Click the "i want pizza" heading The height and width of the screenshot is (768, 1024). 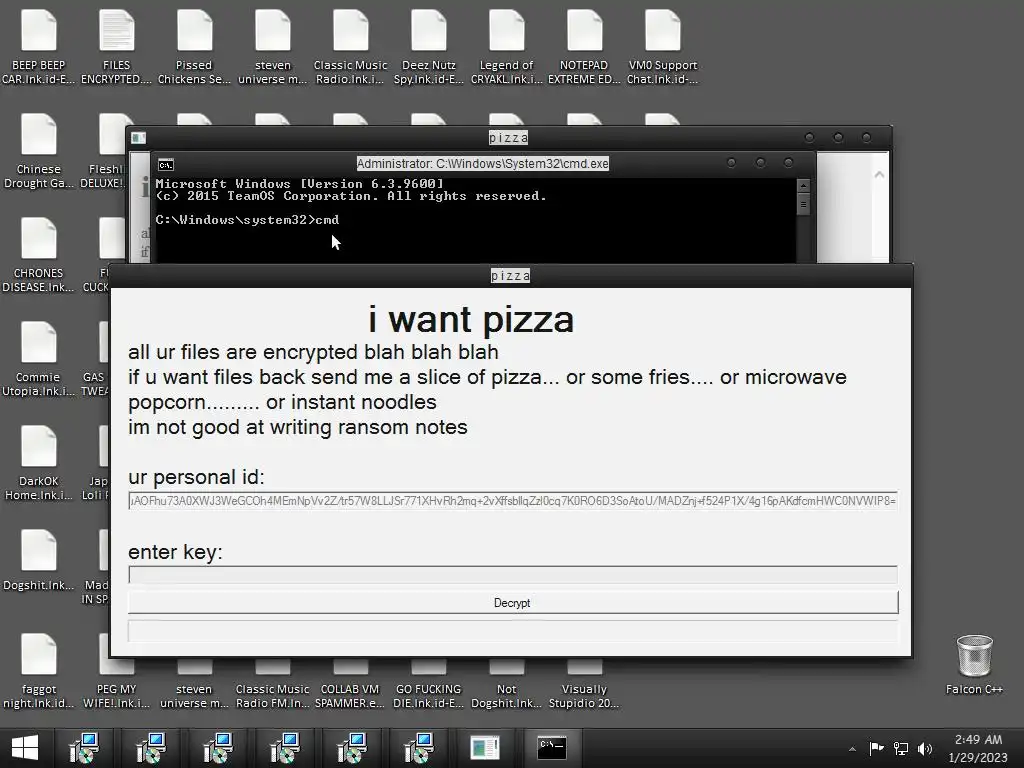[471, 319]
